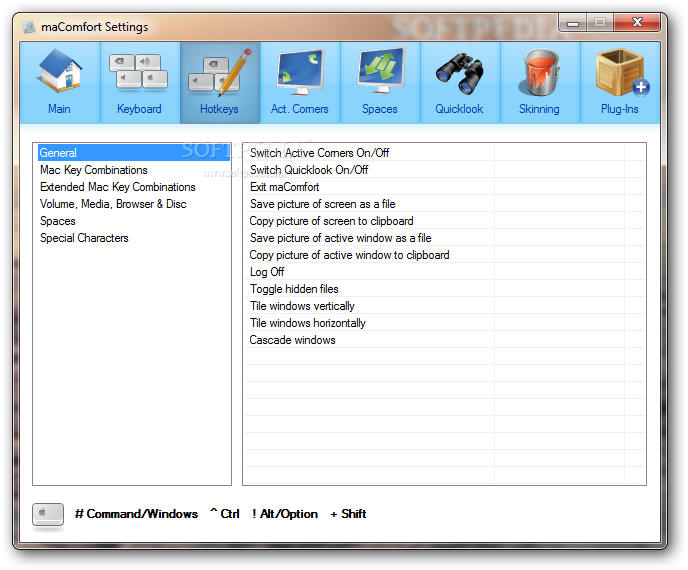The height and width of the screenshot is (570, 688).
Task: Click the maComfort title bar app icon
Action: pyautogui.click(x=29, y=27)
